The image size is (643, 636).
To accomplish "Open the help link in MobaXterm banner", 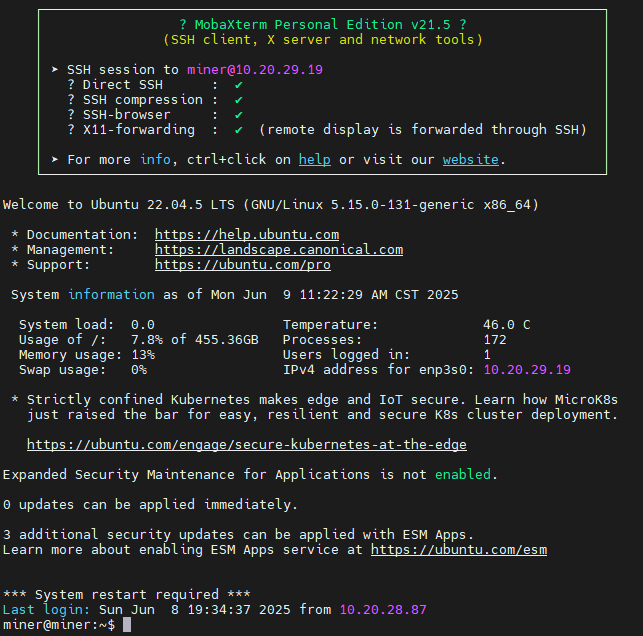I will coord(315,160).
